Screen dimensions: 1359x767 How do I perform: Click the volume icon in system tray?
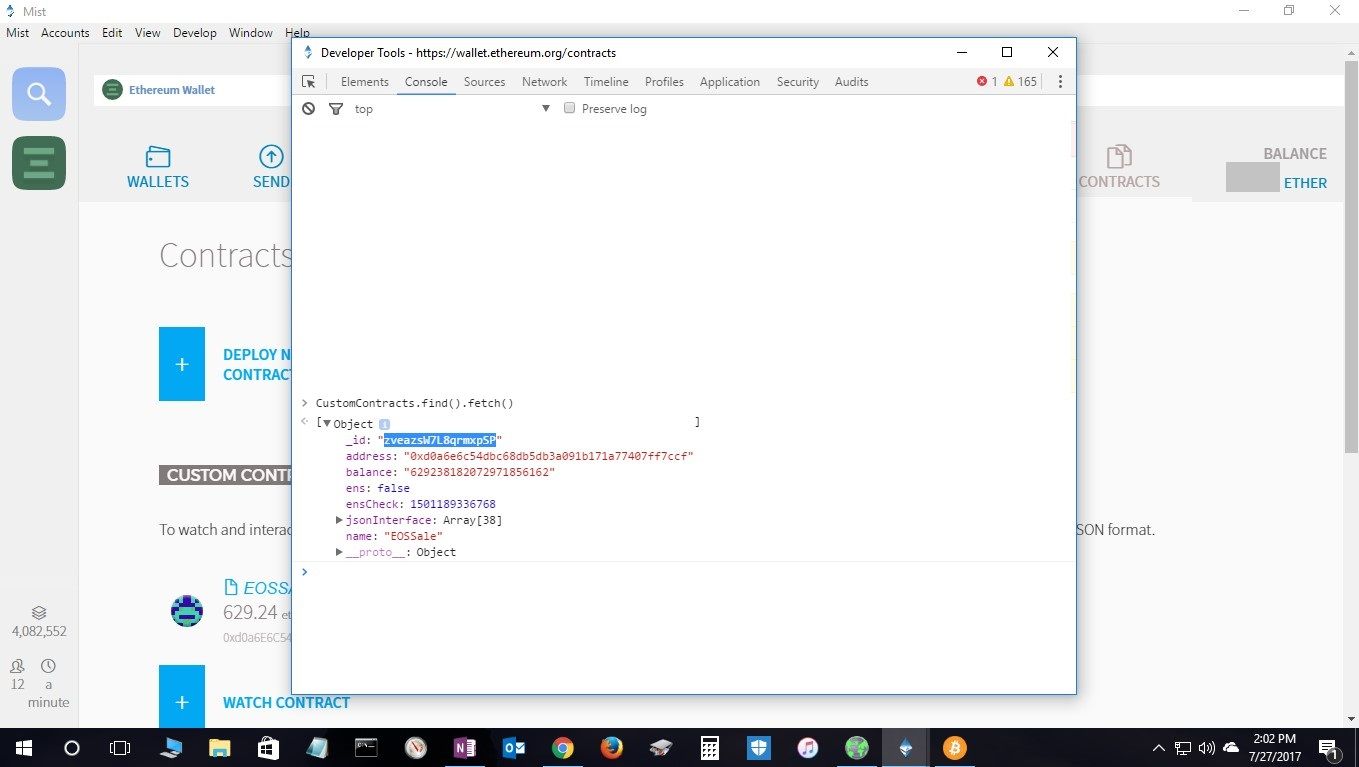(x=1207, y=748)
